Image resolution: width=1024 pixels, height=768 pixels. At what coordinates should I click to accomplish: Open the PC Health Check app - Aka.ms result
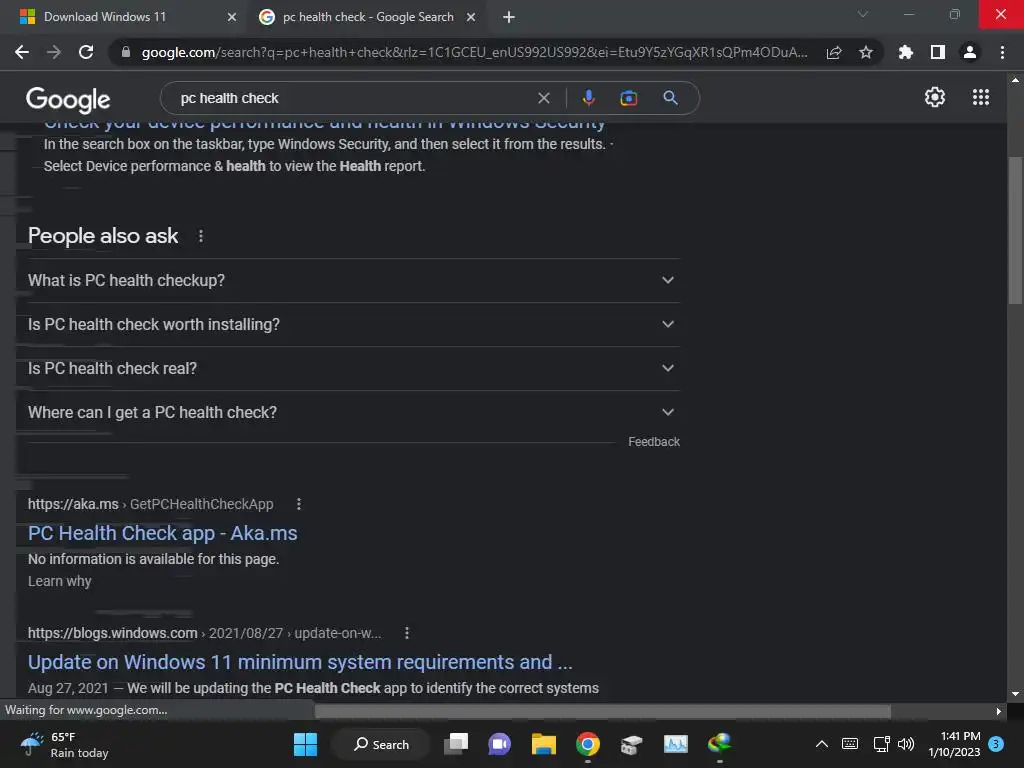point(163,533)
